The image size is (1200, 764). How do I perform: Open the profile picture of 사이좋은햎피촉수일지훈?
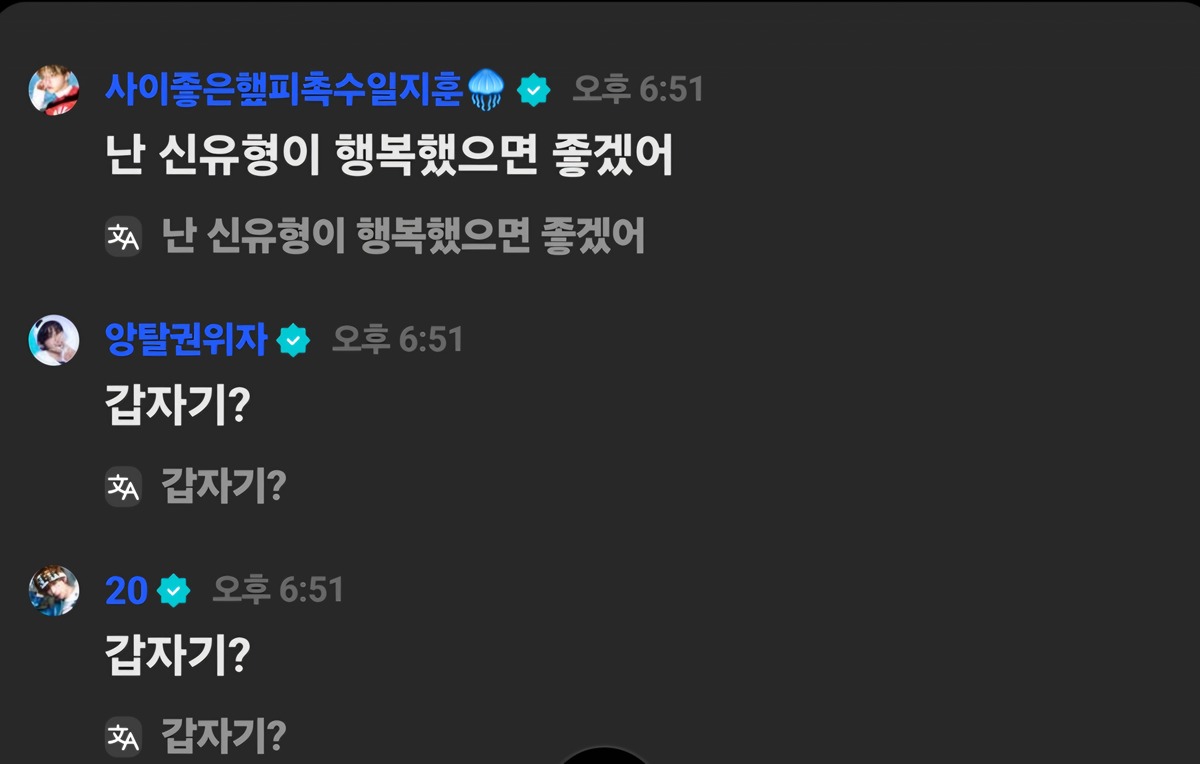click(x=54, y=90)
